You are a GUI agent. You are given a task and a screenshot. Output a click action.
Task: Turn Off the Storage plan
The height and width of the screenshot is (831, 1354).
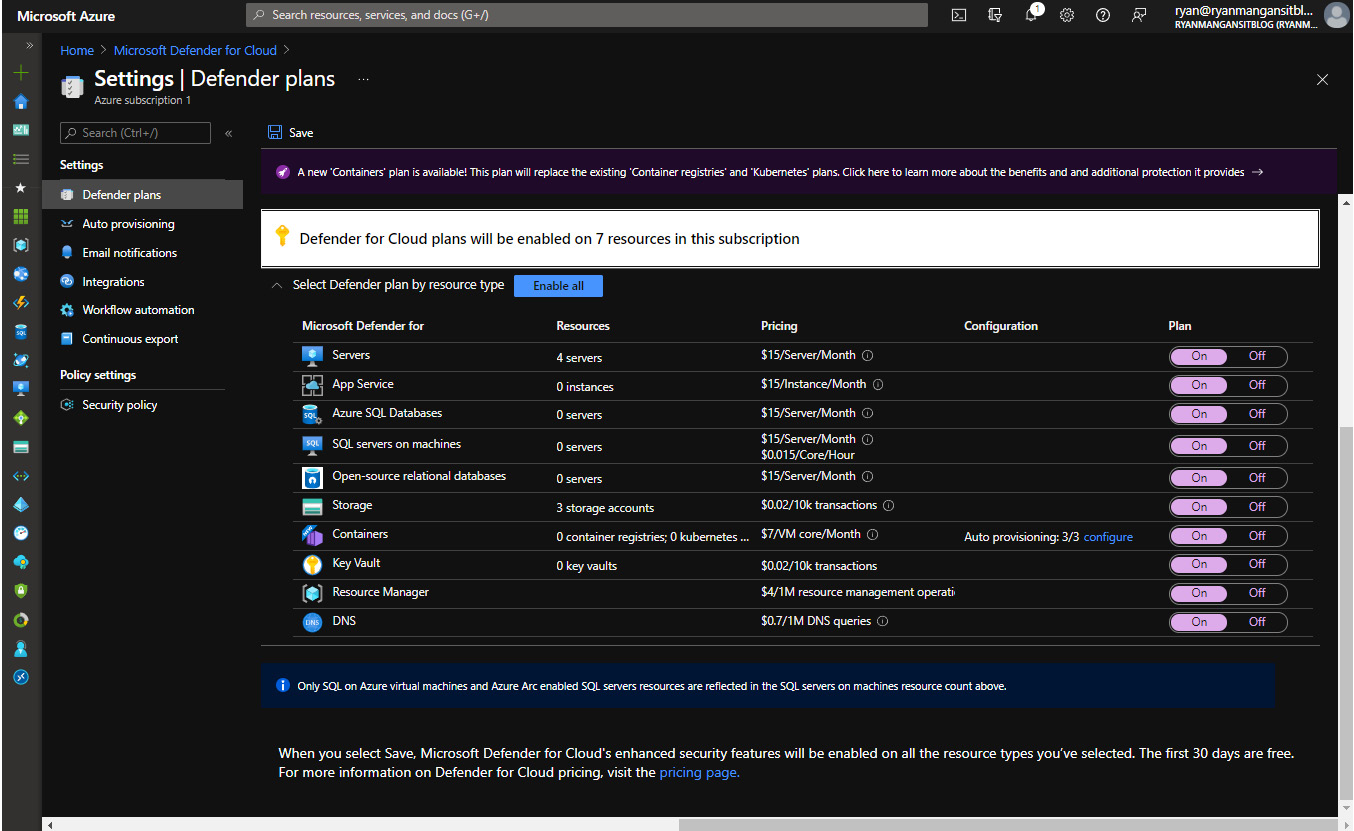click(x=1257, y=507)
